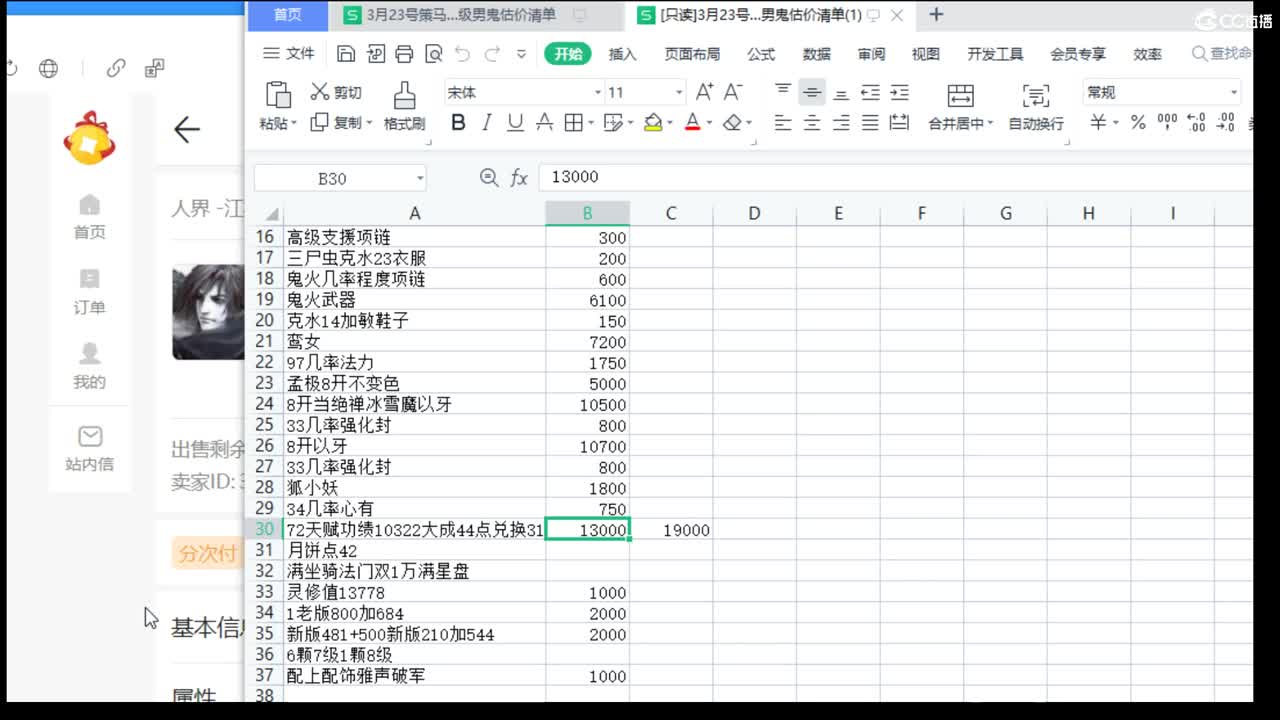
Task: Open the font size dropdown
Action: (x=679, y=93)
